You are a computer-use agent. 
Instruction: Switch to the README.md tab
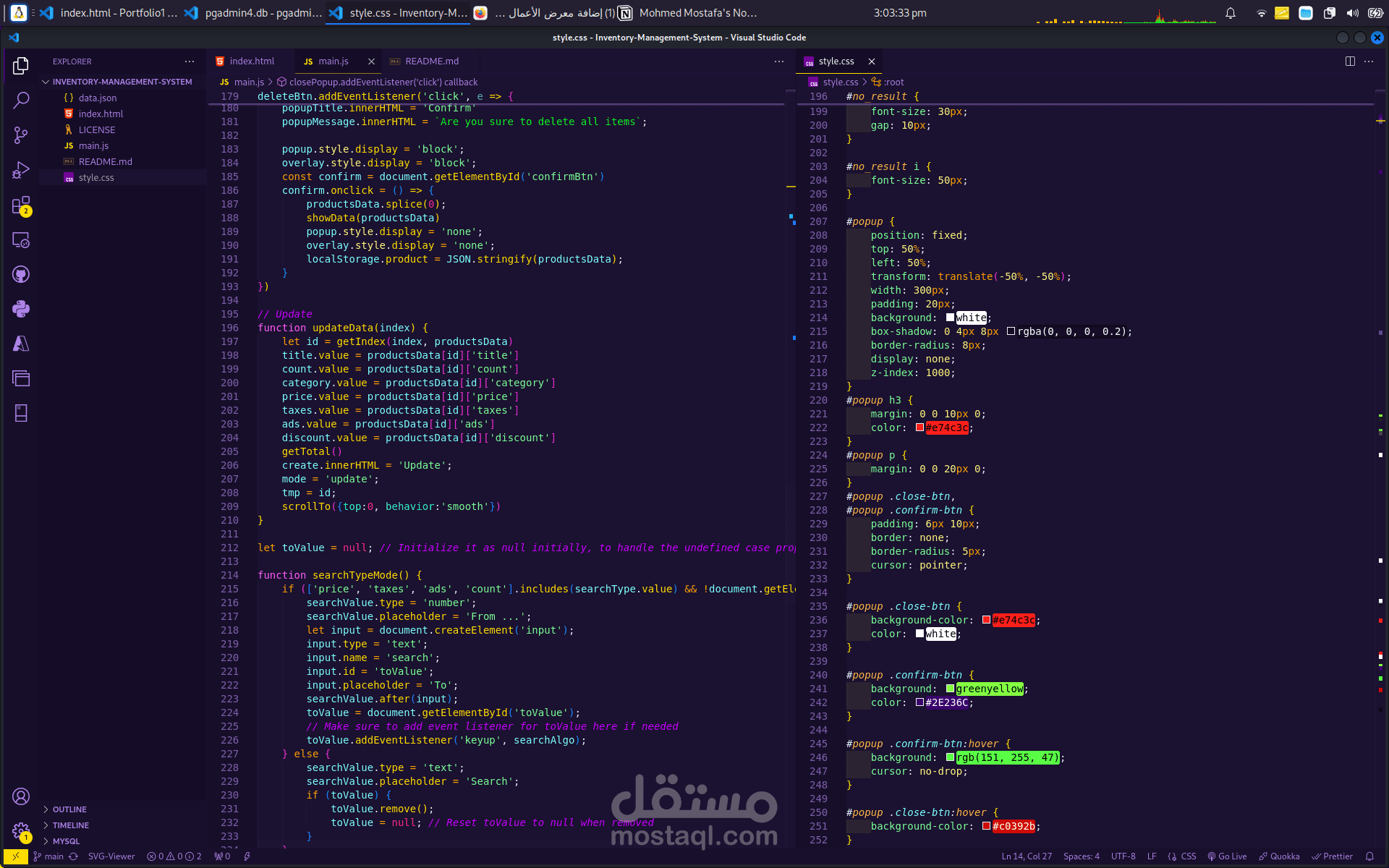click(x=431, y=61)
